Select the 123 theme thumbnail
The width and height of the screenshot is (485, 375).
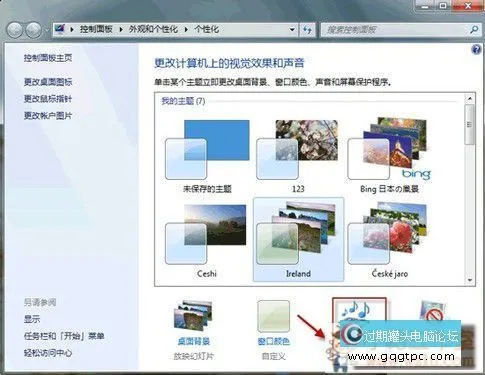(298, 156)
